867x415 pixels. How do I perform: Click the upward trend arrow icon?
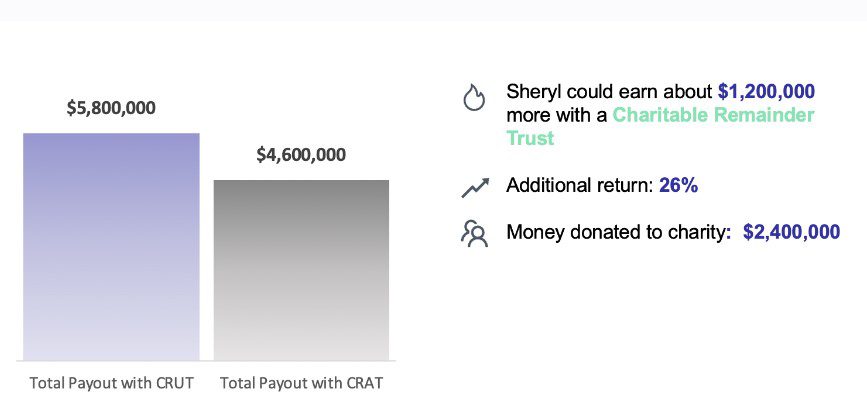tap(475, 187)
